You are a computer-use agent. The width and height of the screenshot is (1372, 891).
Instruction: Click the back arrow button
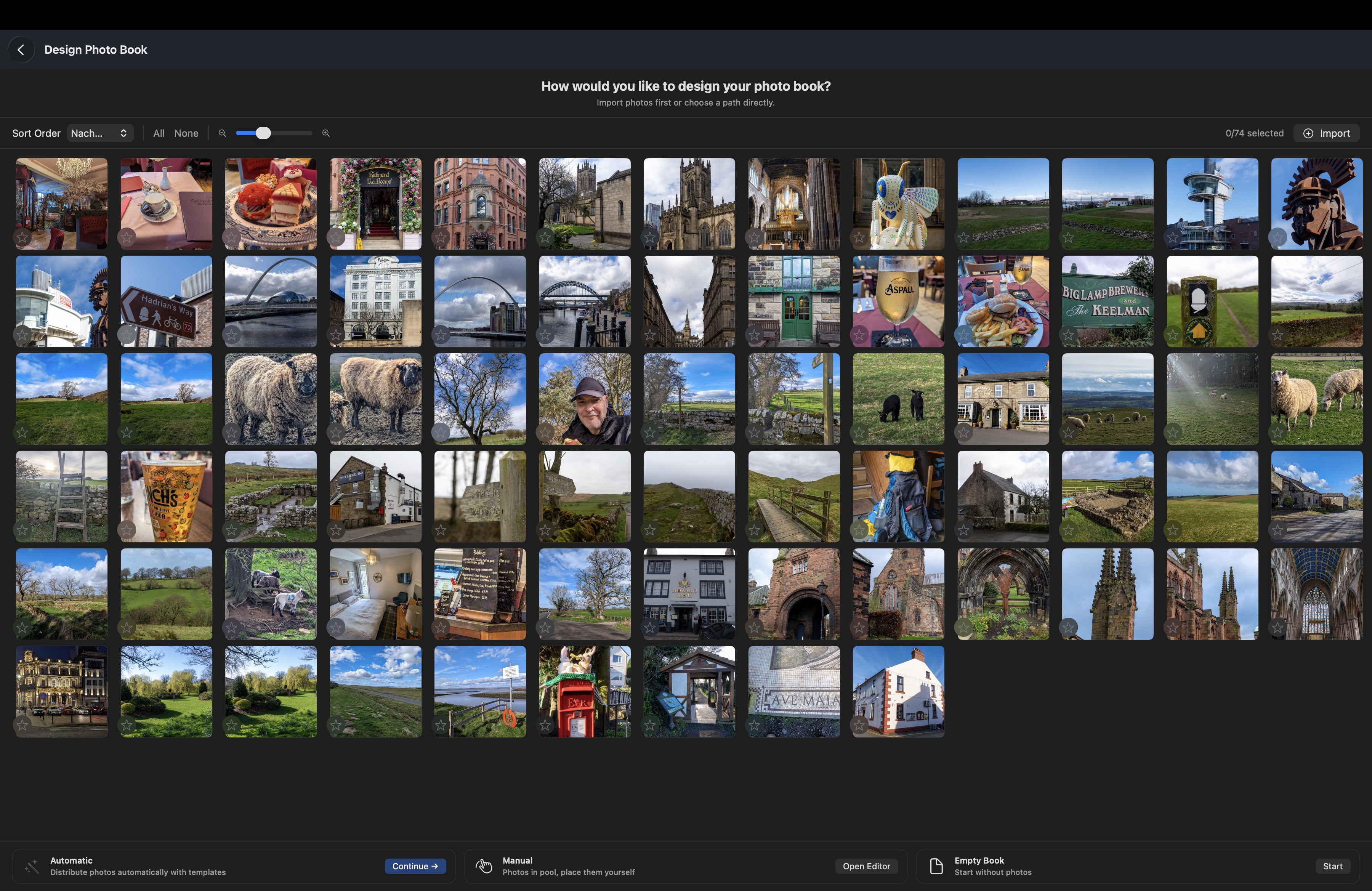tap(21, 50)
